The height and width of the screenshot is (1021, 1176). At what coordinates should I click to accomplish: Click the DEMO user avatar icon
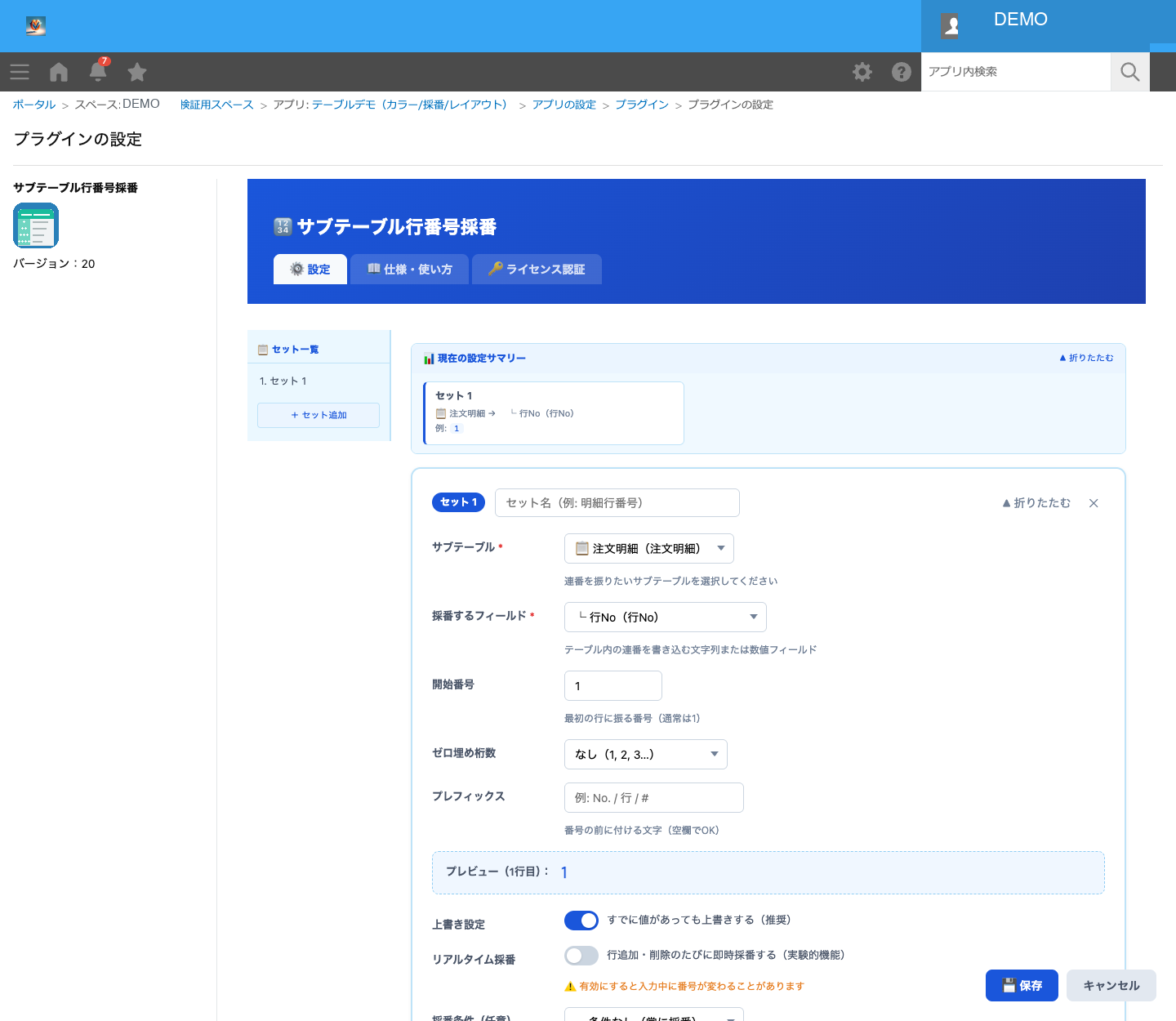click(950, 26)
